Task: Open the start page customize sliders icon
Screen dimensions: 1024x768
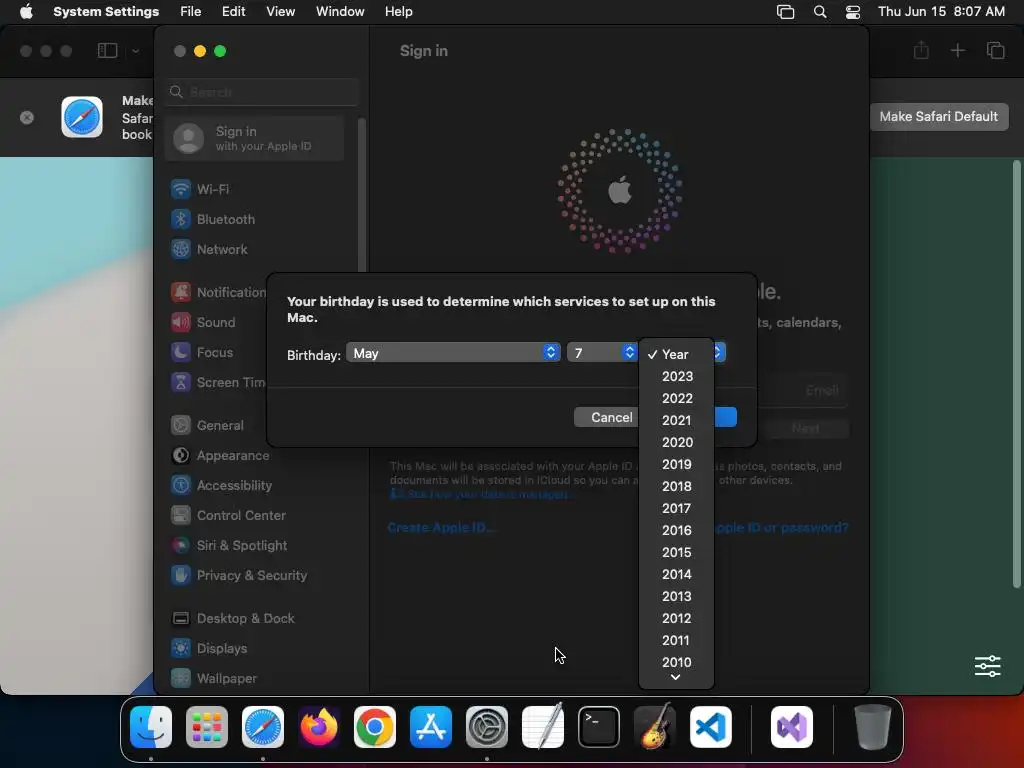Action: click(987, 666)
